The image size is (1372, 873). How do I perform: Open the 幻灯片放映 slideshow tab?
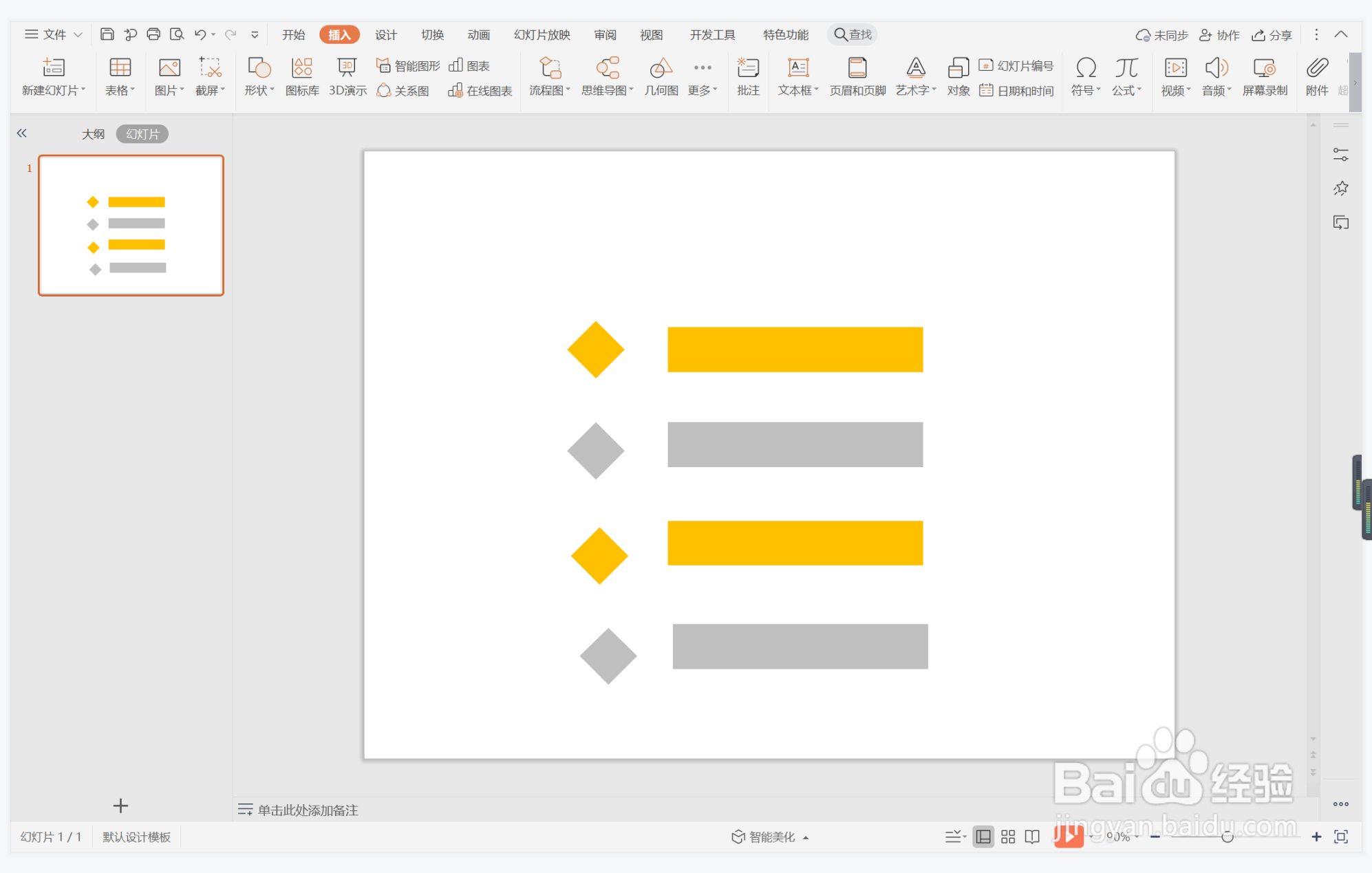(542, 34)
